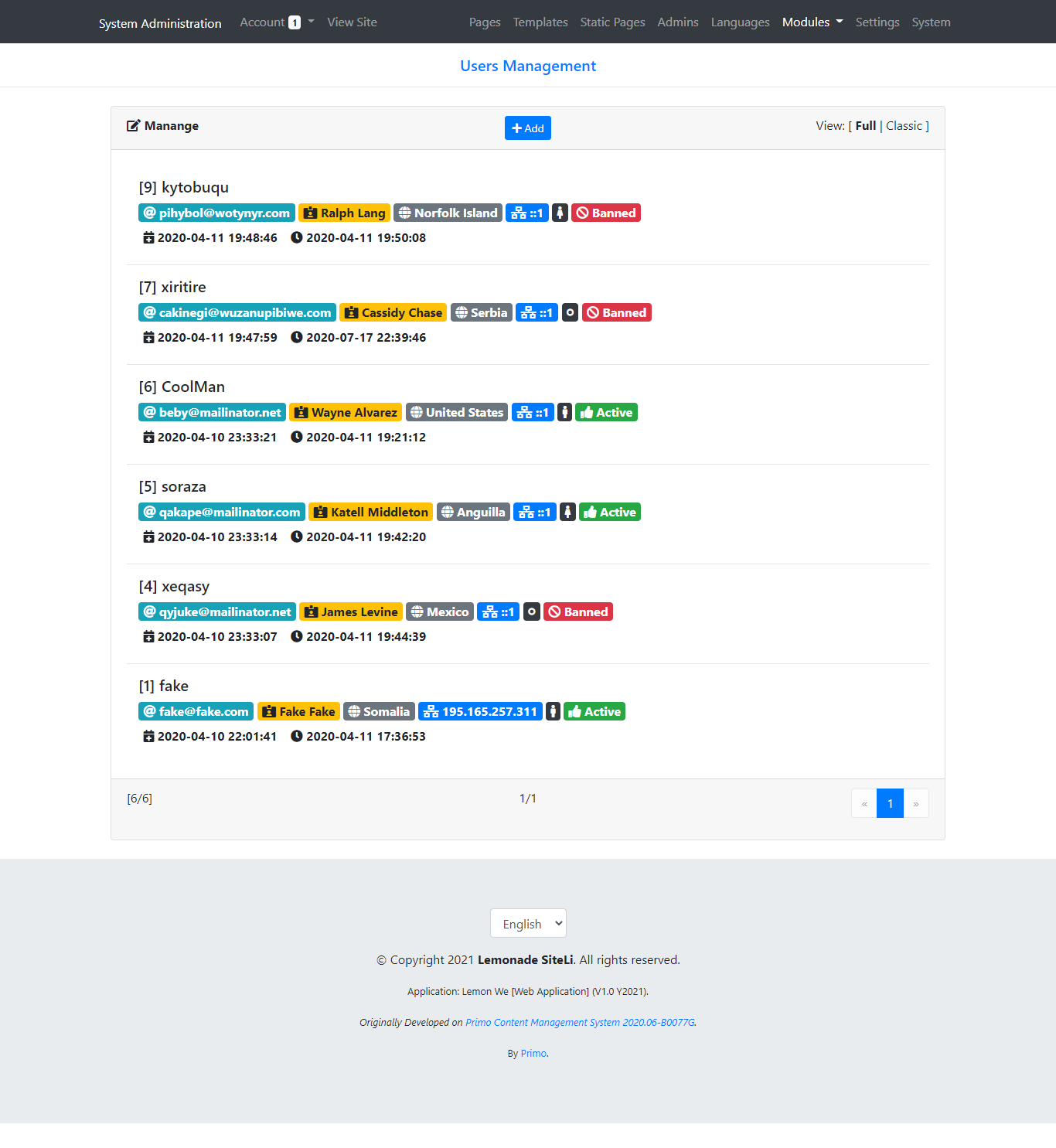Click the IP badge 195.165.257.311

click(480, 711)
